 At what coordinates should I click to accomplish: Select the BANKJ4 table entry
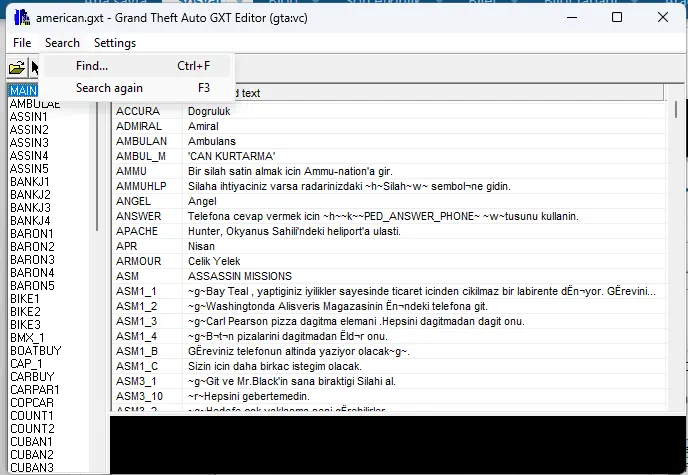click(x=30, y=221)
